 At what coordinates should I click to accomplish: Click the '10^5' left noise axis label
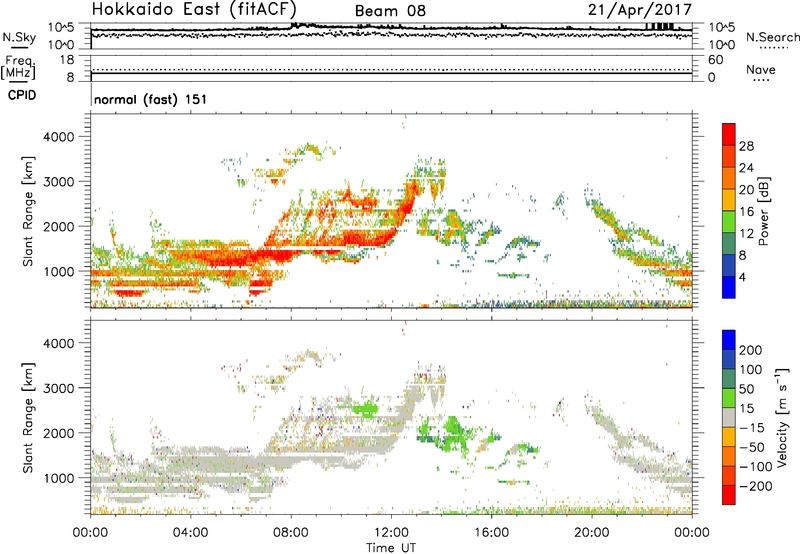click(x=61, y=27)
